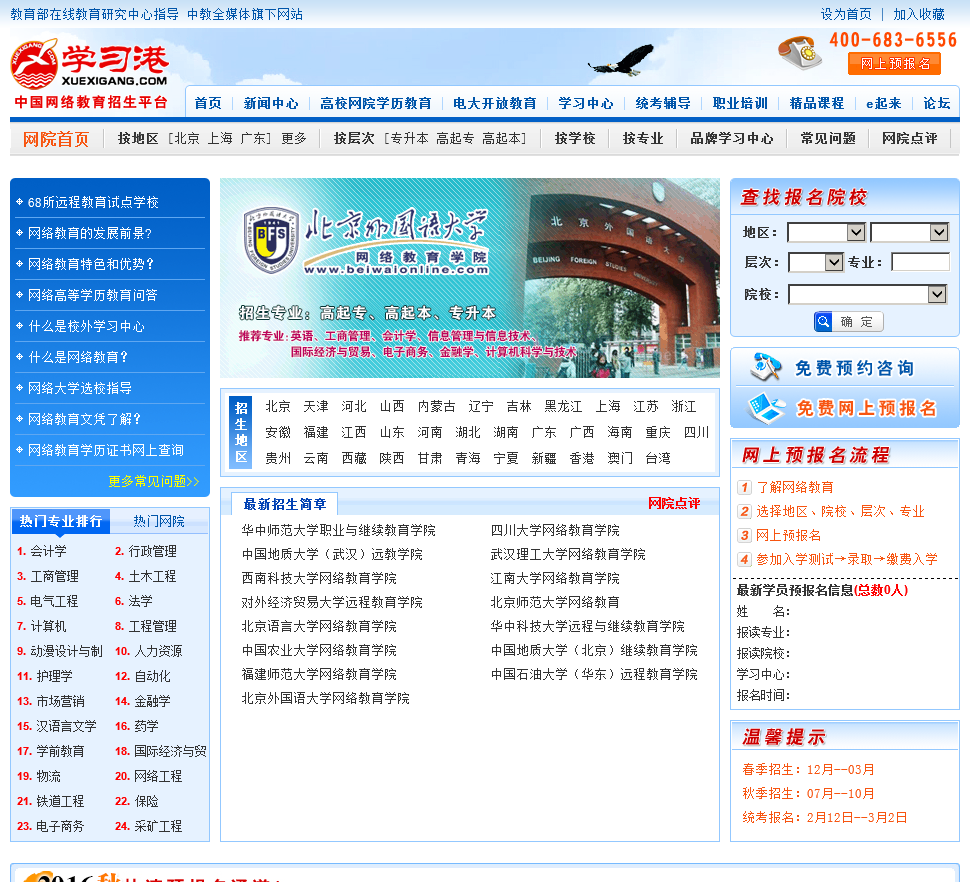The image size is (970, 882).
Task: Click the computer icon beside 免费网上预报名
Action: (x=765, y=408)
